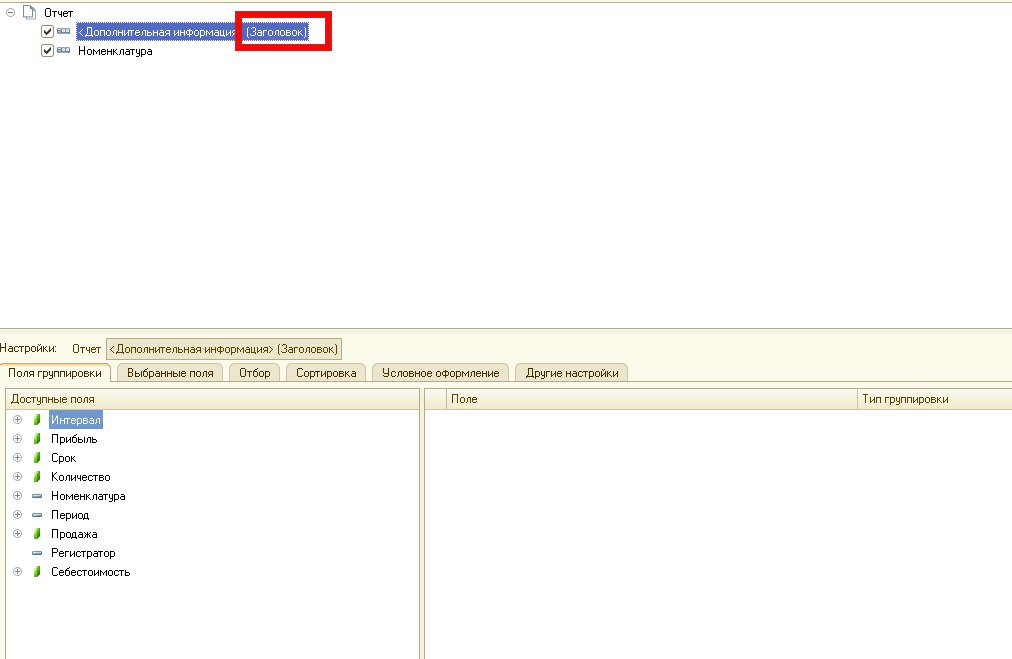Click green resource icon of Интервал

[37, 420]
